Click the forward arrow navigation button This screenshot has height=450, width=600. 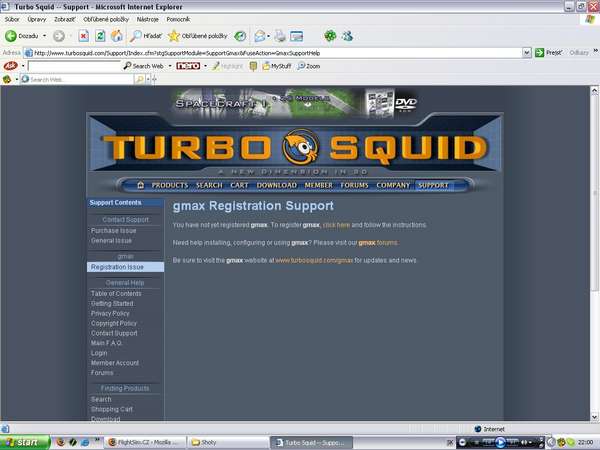(x=59, y=36)
